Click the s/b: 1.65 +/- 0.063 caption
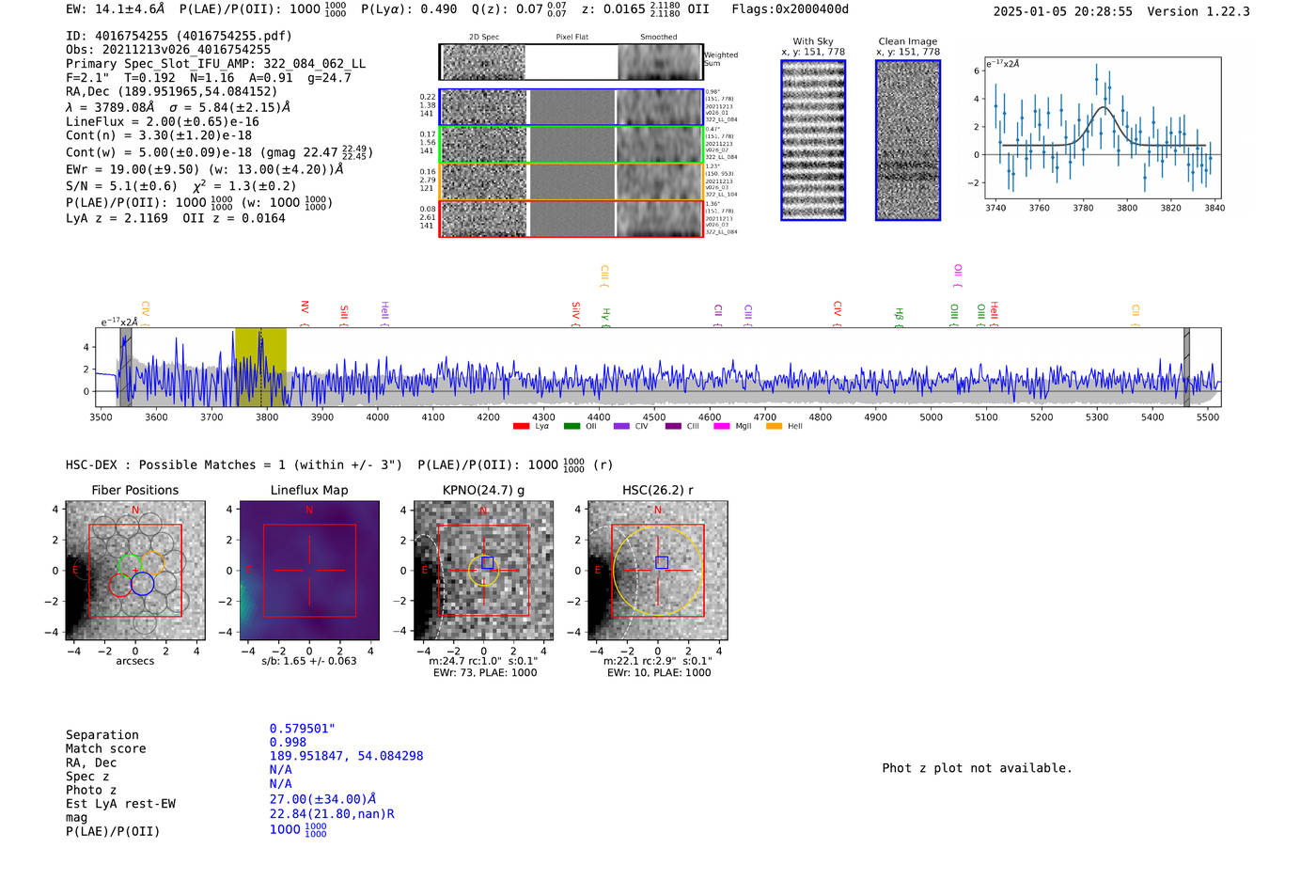The image size is (1316, 896). (309, 661)
